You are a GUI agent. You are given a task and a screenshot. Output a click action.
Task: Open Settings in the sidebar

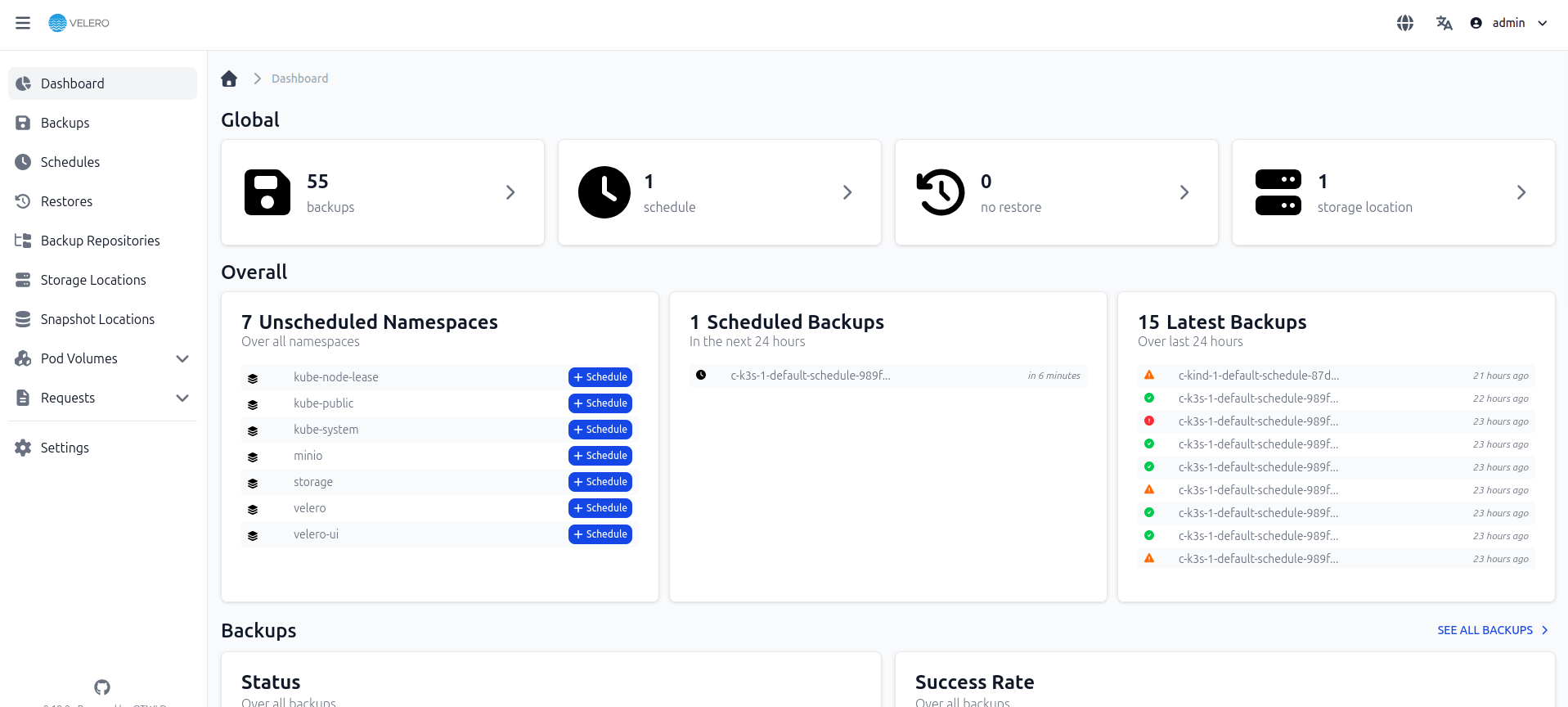(65, 448)
